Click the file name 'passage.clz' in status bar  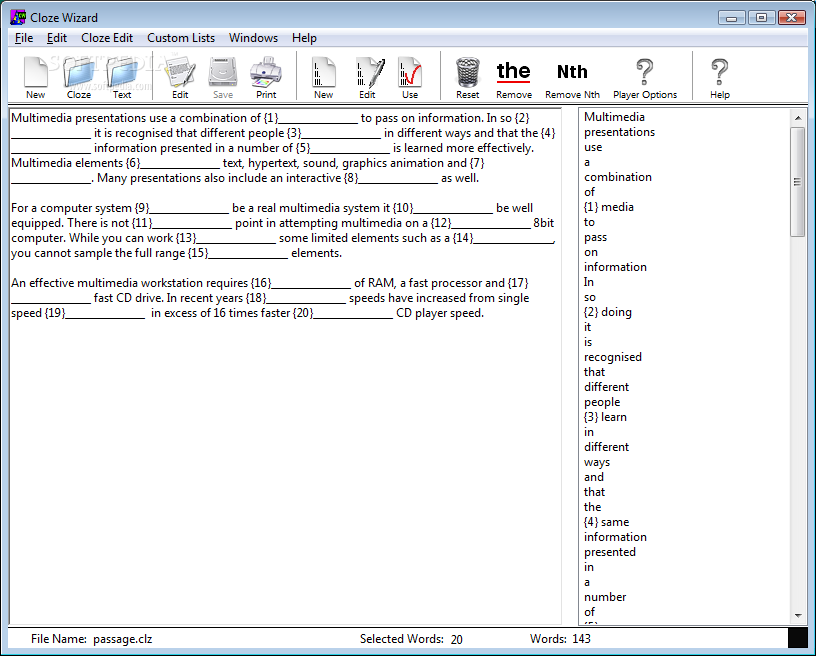point(122,639)
